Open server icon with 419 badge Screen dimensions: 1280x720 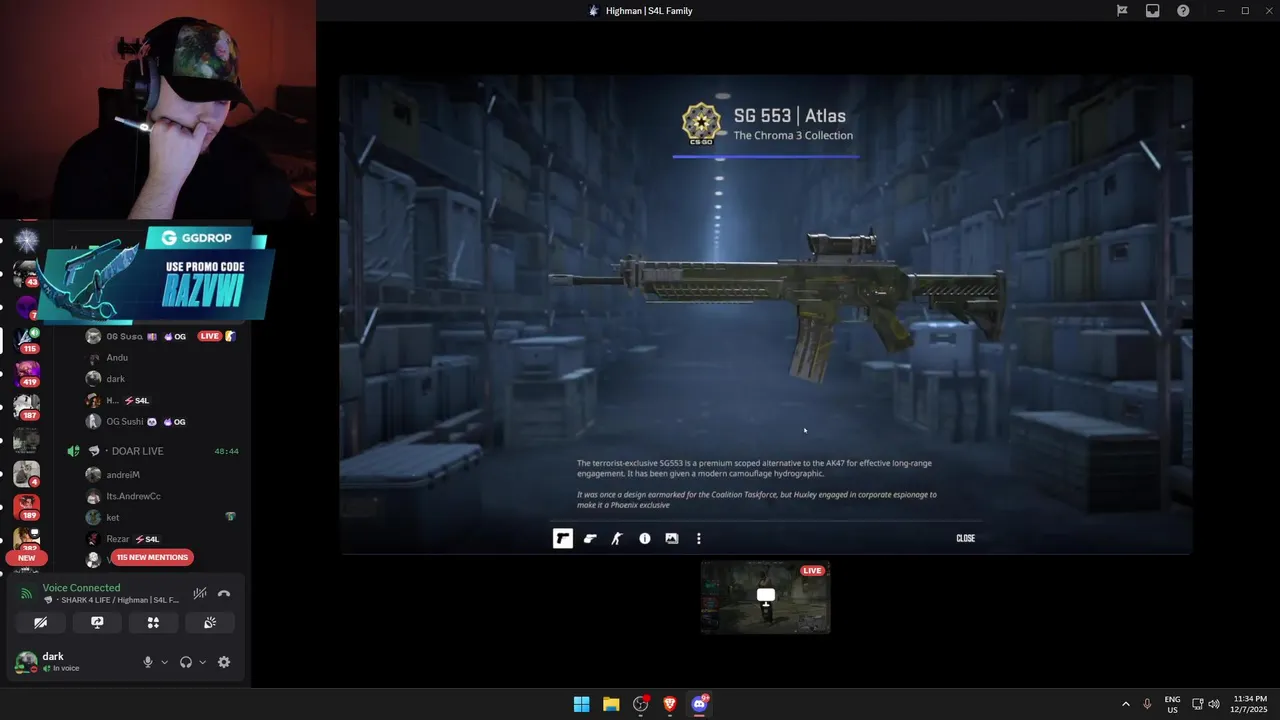point(26,373)
